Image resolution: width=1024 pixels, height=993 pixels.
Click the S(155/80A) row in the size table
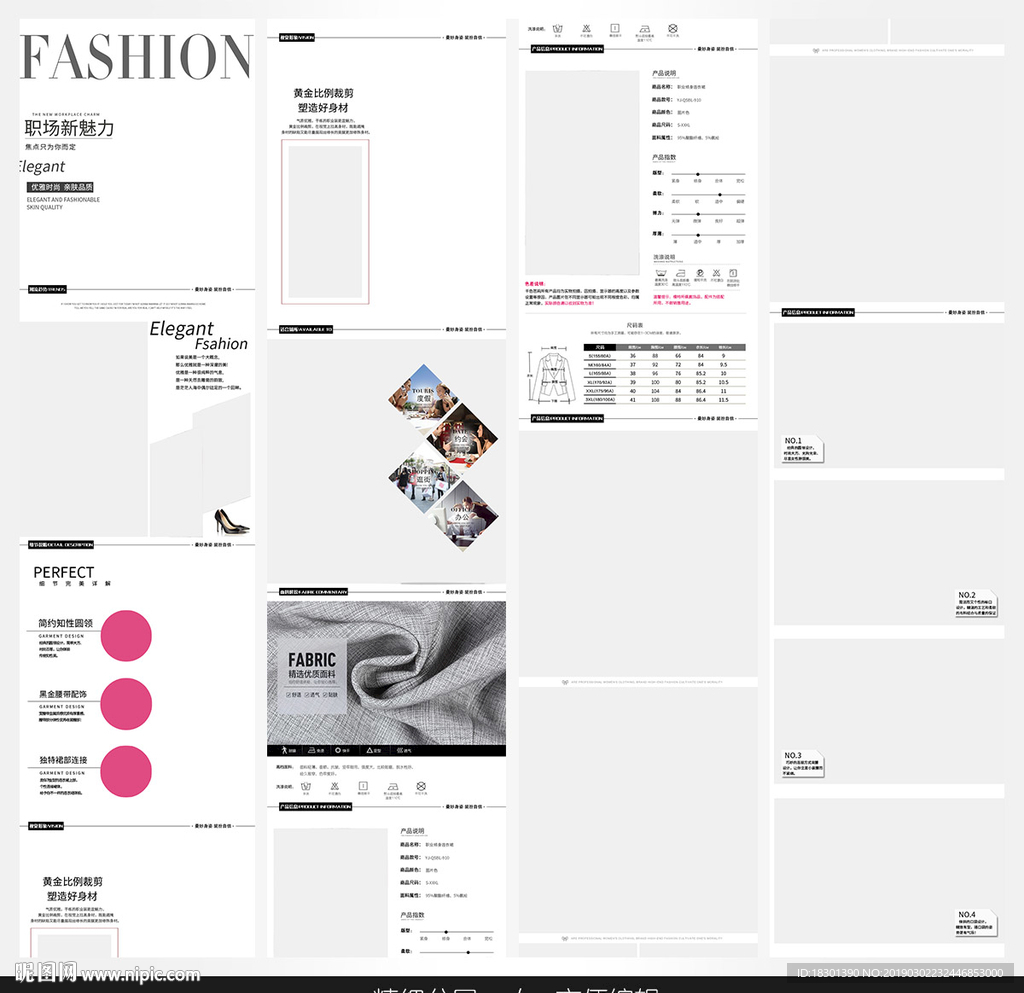665,356
